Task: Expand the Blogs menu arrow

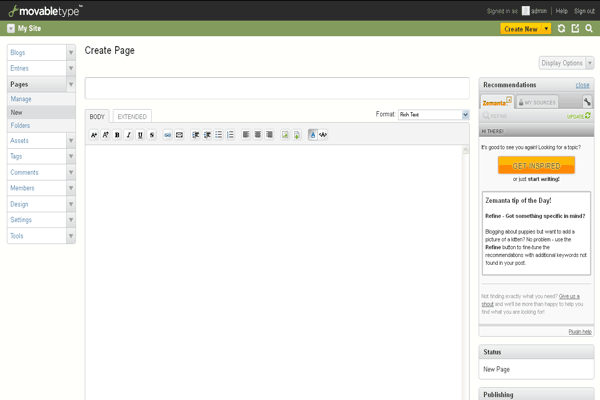Action: click(71, 52)
